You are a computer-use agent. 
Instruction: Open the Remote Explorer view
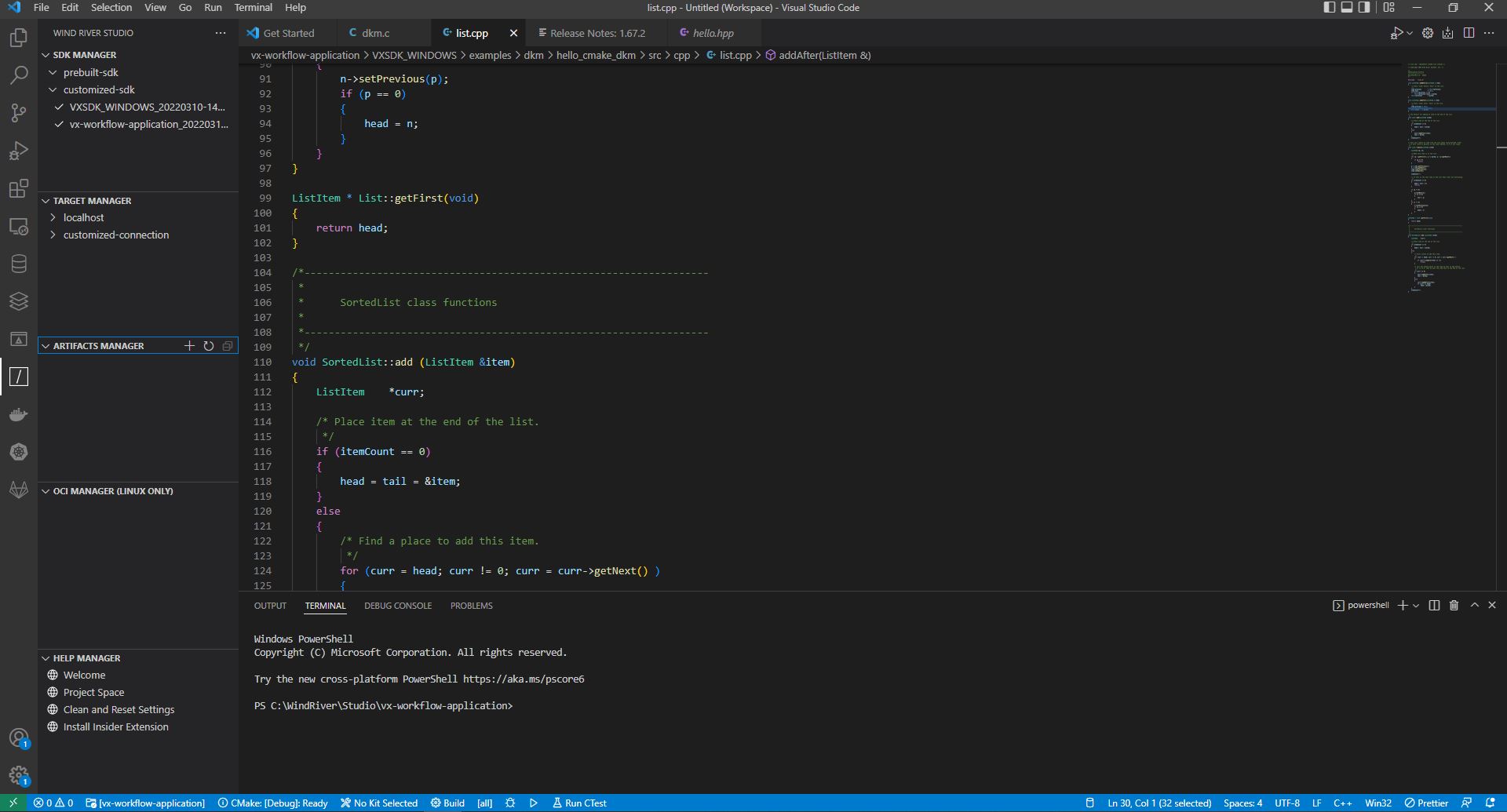(x=19, y=227)
